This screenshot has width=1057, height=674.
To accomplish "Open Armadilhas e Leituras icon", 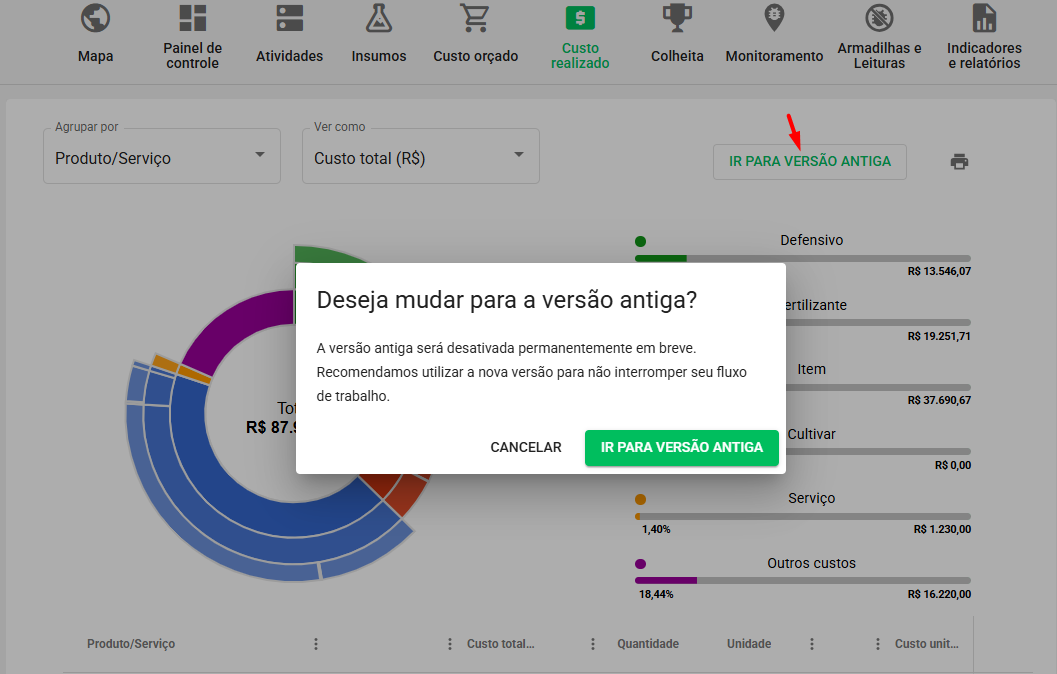I will click(x=879, y=18).
